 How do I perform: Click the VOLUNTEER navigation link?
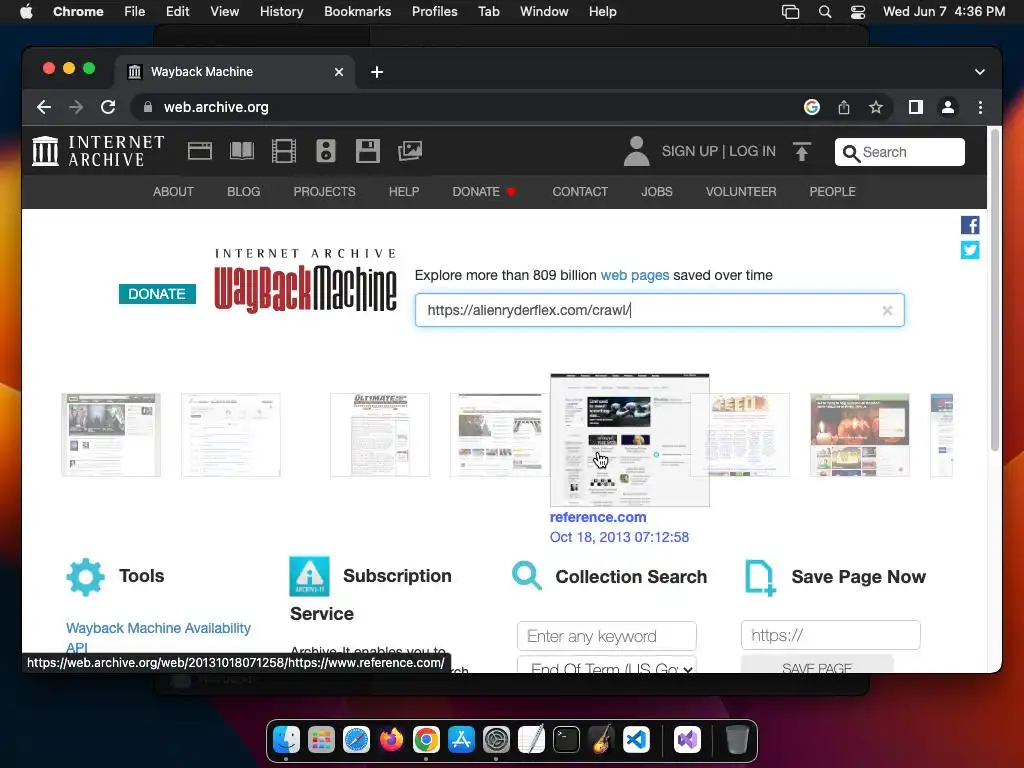(x=741, y=191)
